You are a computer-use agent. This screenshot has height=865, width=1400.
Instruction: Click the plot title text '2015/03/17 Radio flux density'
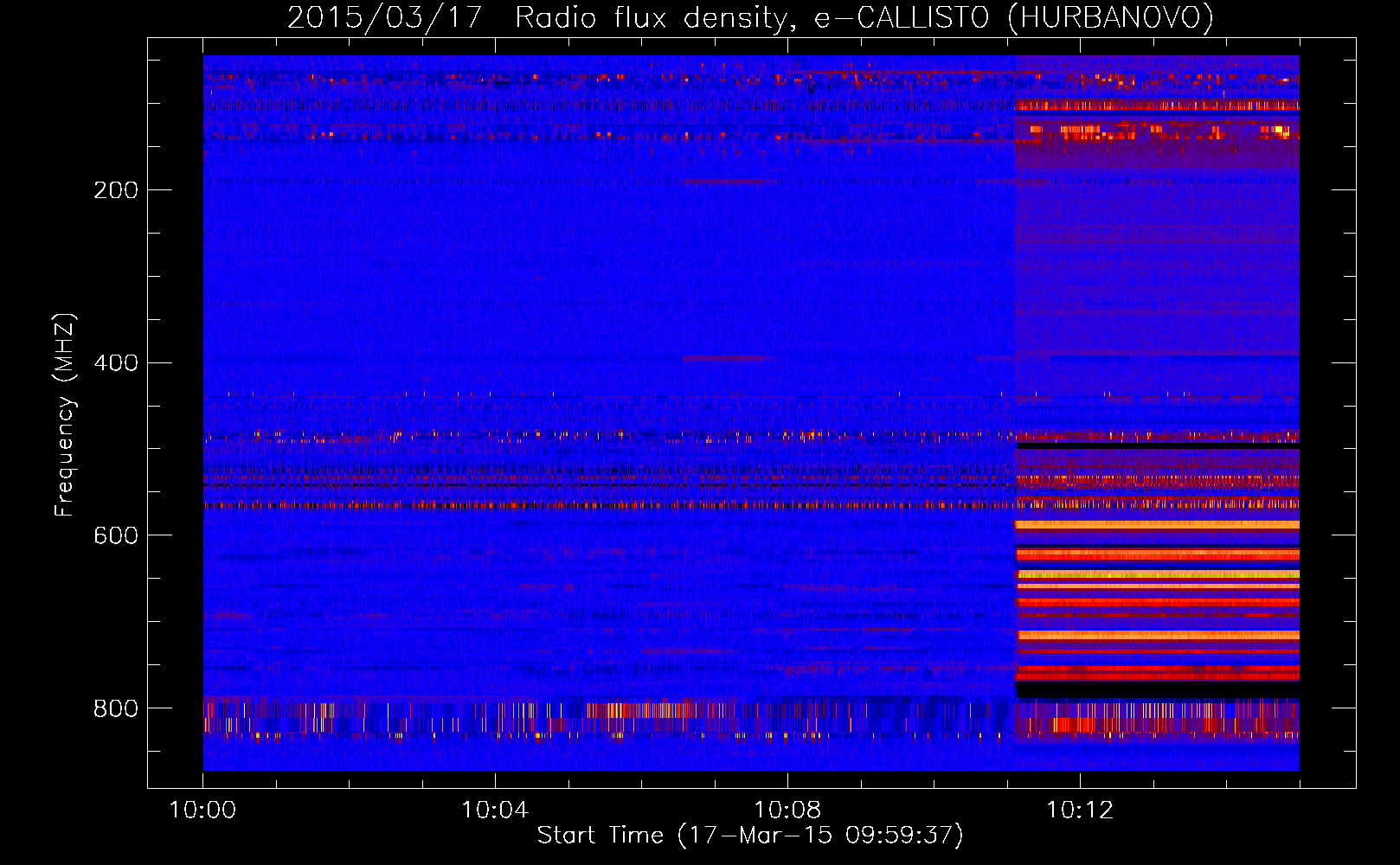[541, 18]
